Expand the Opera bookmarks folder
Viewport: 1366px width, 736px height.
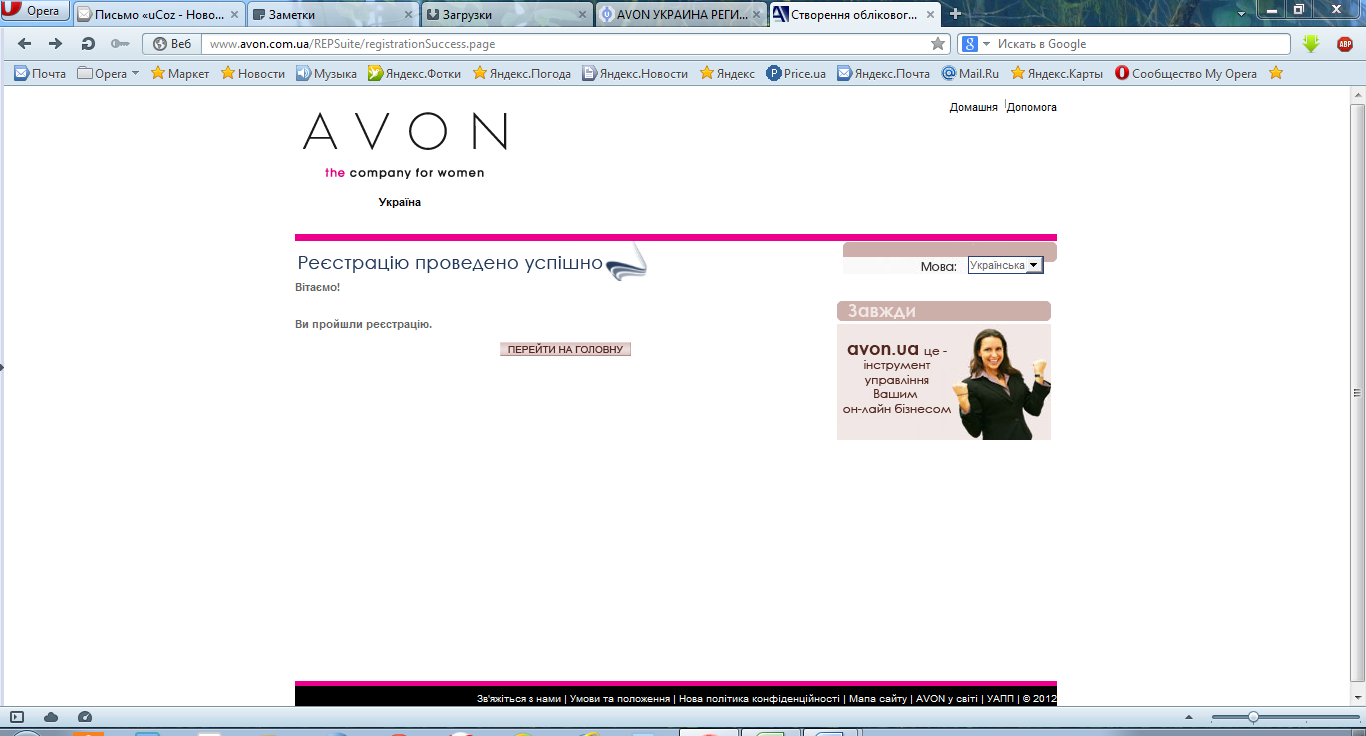click(x=108, y=73)
